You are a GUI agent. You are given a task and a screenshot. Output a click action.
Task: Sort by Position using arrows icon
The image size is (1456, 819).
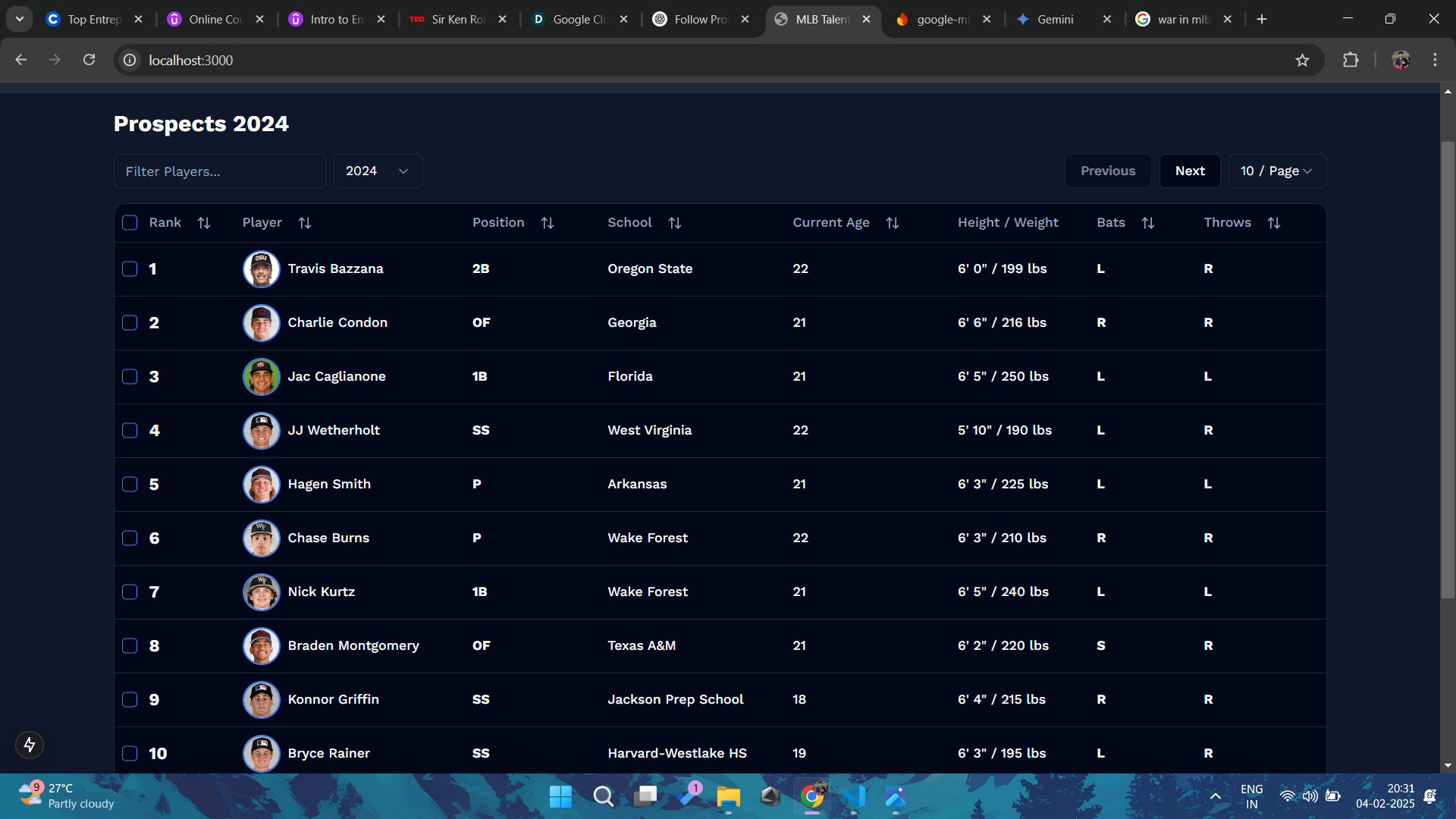pos(547,223)
